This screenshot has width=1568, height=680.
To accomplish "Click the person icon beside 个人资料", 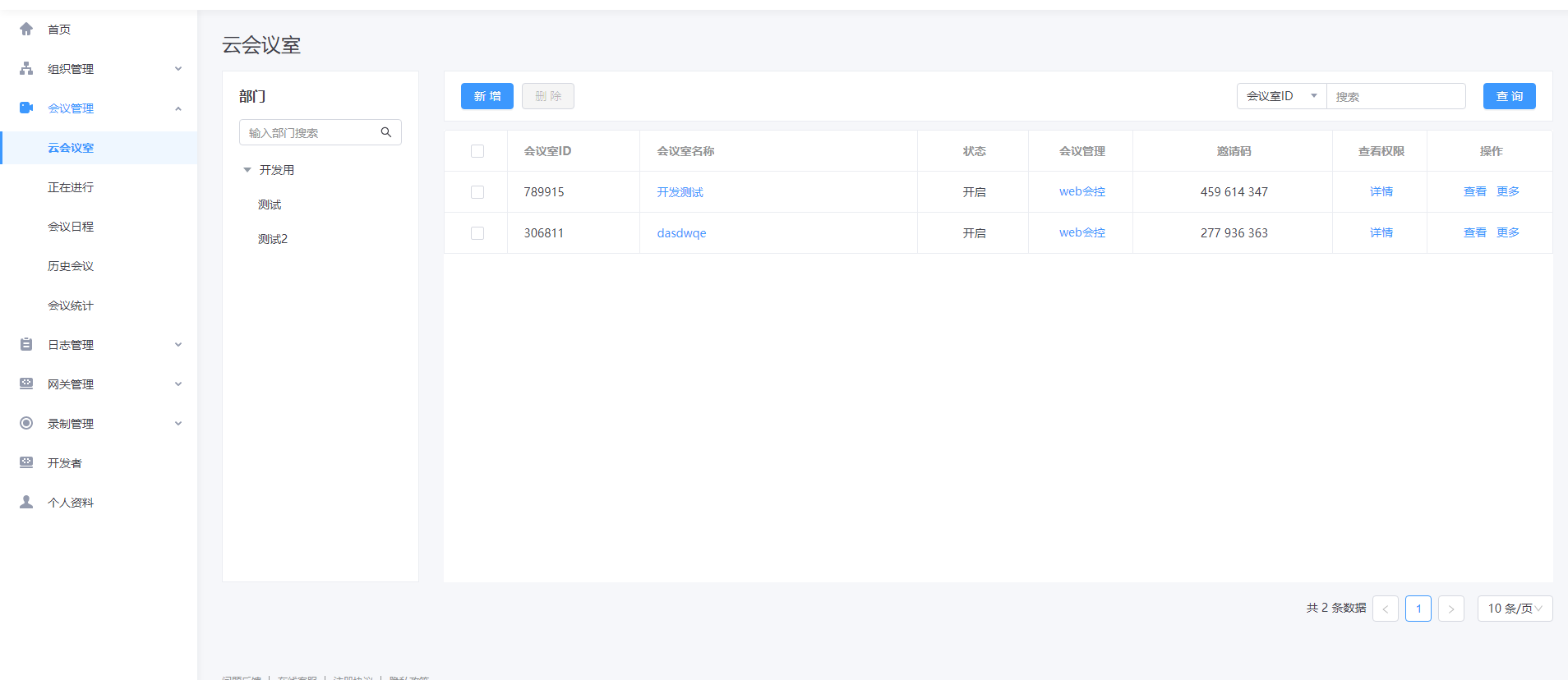I will (26, 502).
